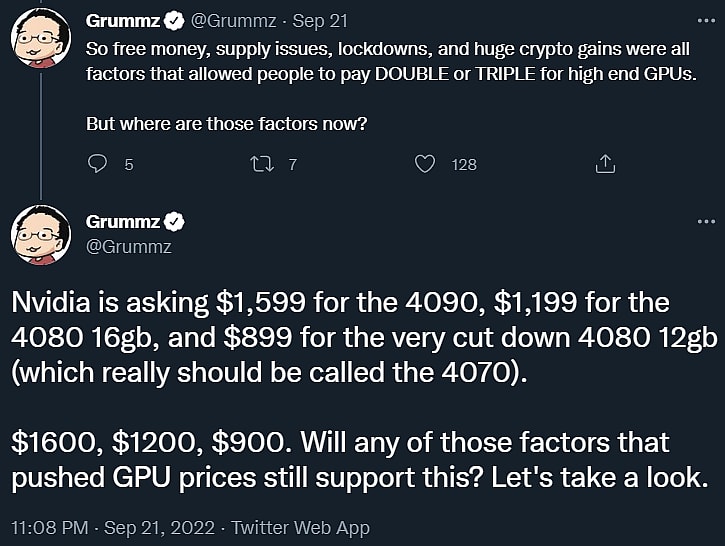The height and width of the screenshot is (546, 725).
Task: Click the share icon on the first tweet
Action: tap(604, 163)
